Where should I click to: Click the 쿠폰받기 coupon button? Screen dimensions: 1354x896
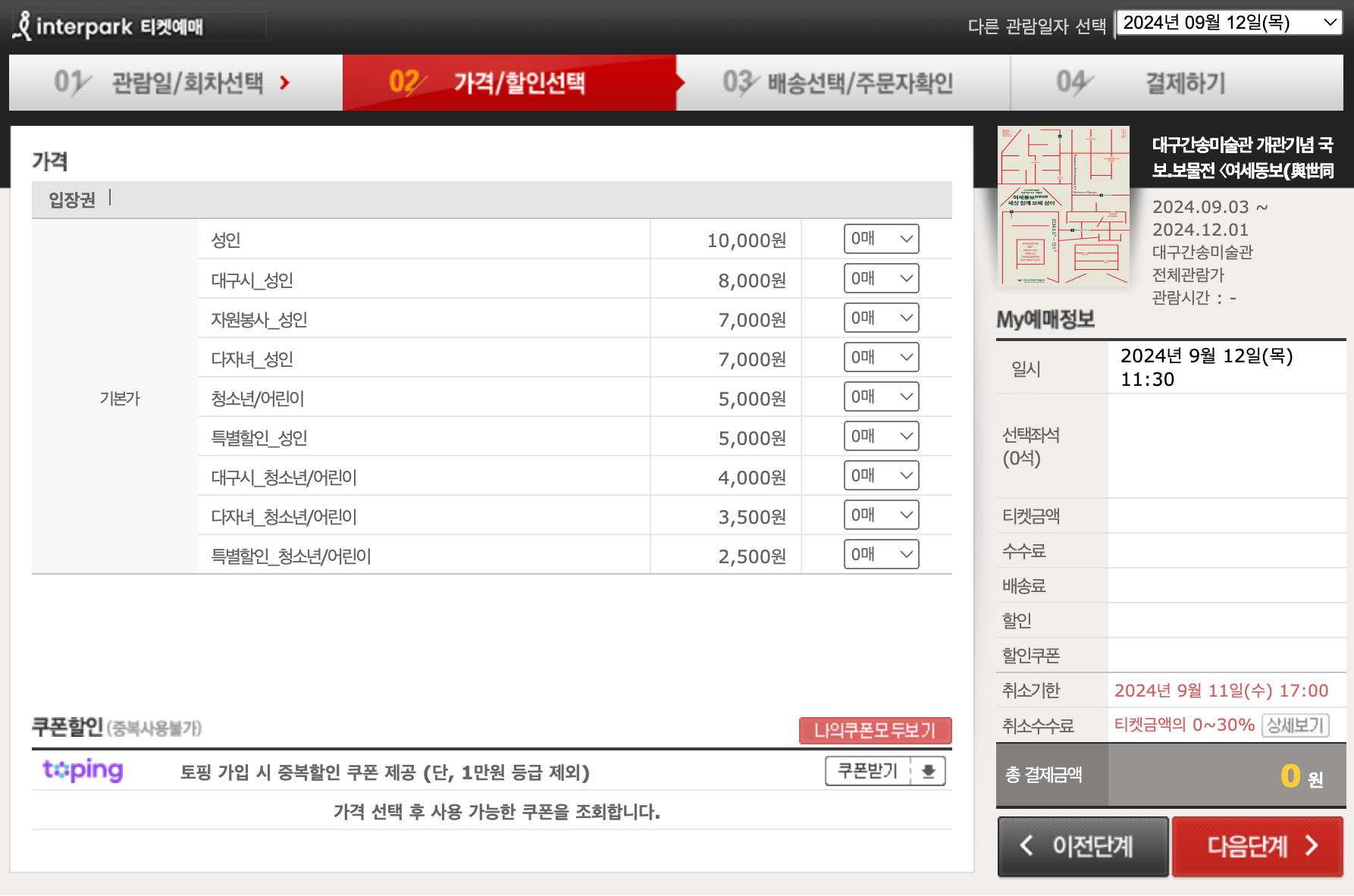[867, 771]
